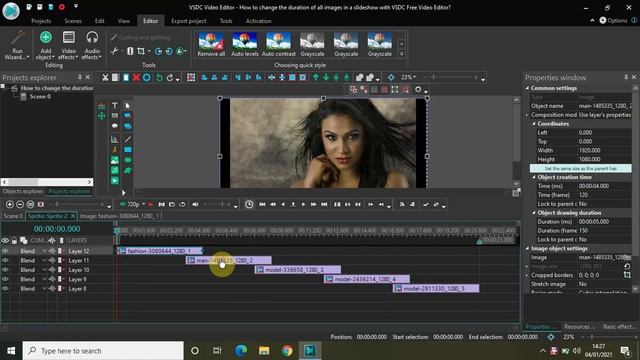Open the Run Wizard tool
This screenshot has height=360, width=640.
pos(17,45)
